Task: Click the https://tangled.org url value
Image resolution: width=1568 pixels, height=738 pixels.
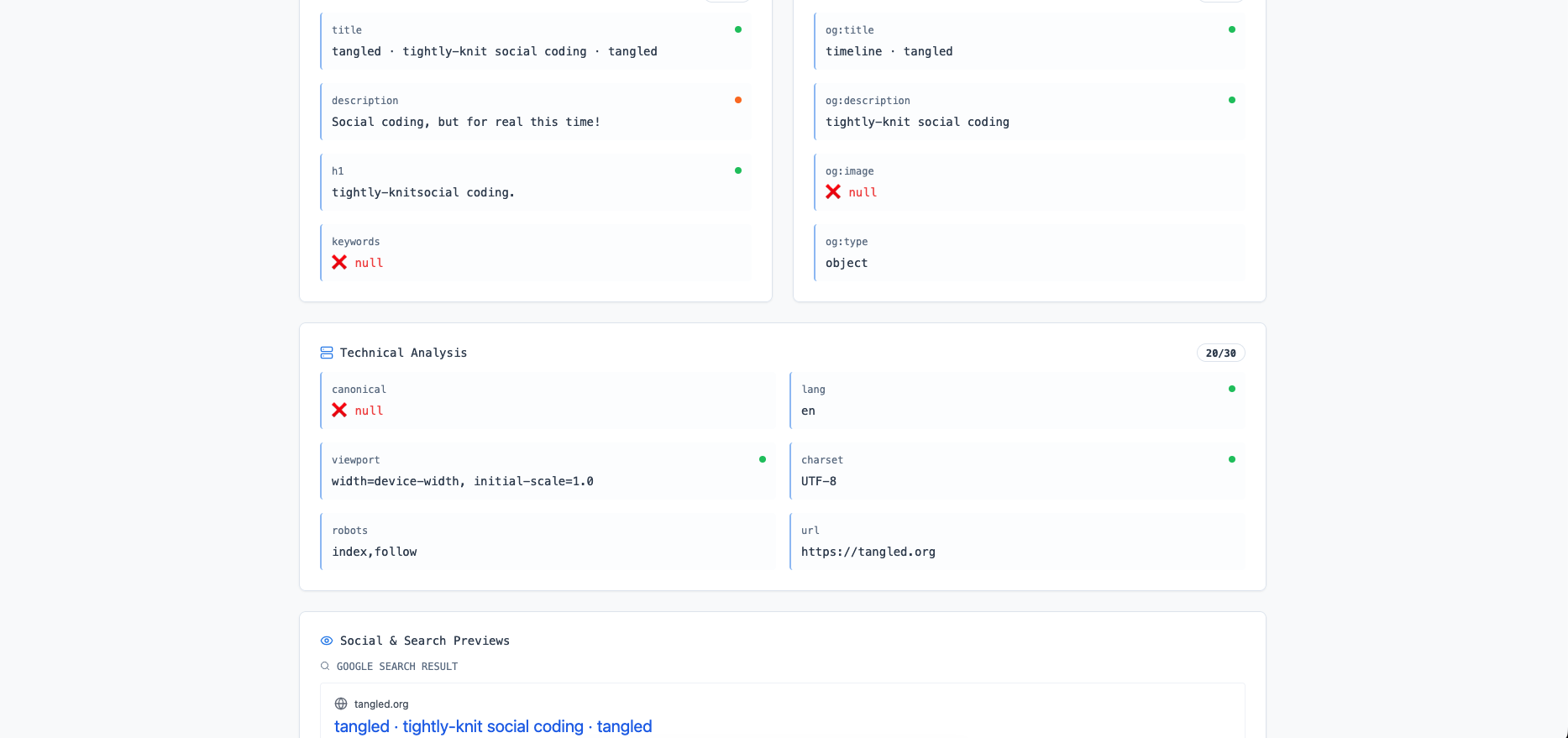Action: pos(868,552)
